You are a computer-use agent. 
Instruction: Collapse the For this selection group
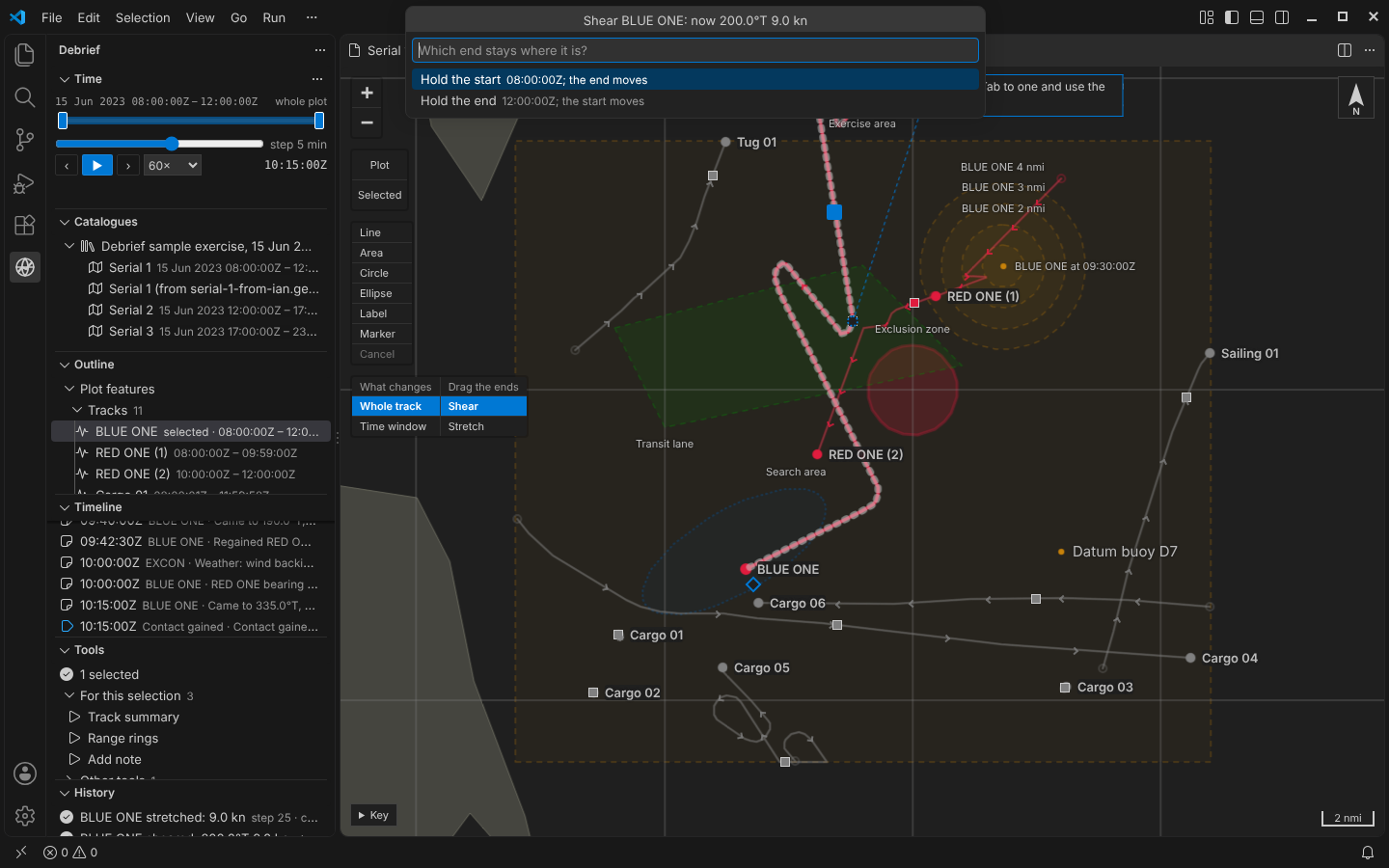[x=69, y=695]
